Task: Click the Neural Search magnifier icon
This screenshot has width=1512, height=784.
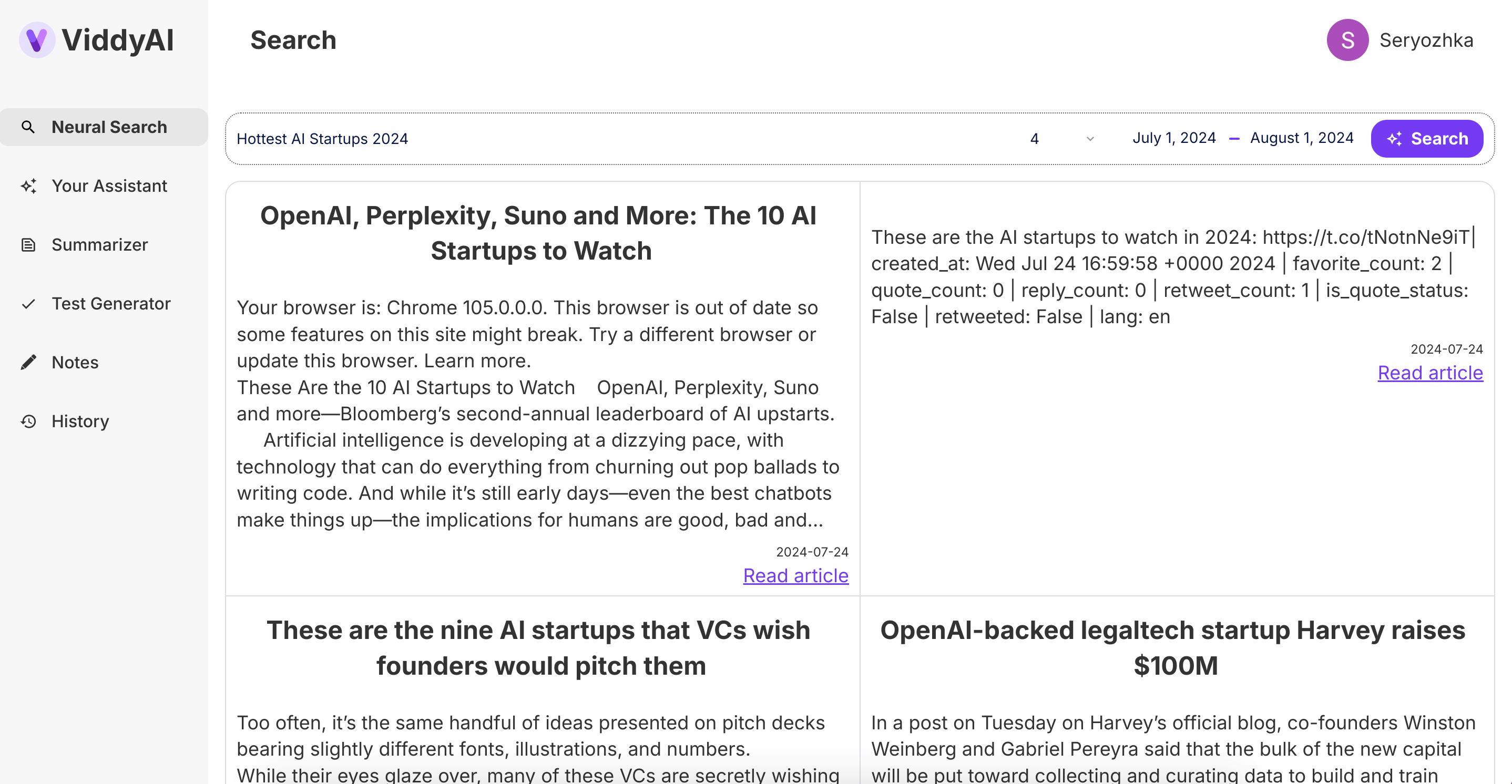Action: [27, 127]
